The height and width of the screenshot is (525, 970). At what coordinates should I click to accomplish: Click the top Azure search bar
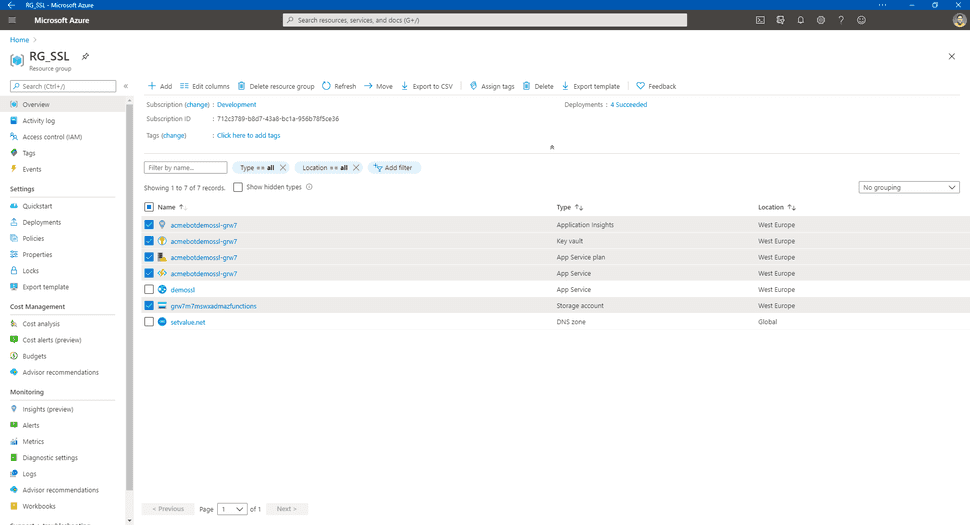point(485,20)
